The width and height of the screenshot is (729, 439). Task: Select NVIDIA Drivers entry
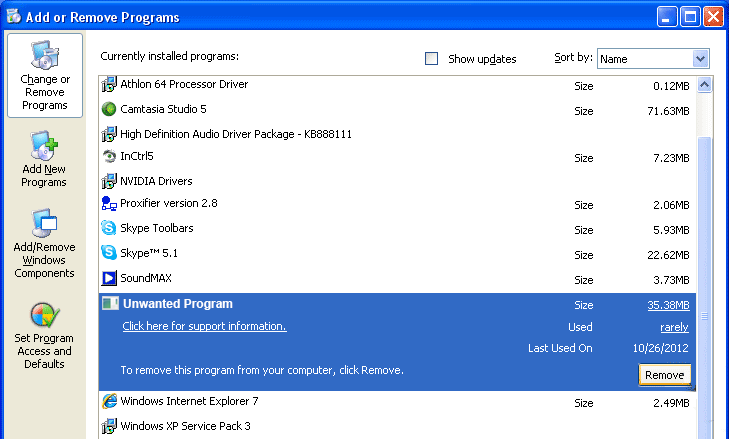[397, 181]
